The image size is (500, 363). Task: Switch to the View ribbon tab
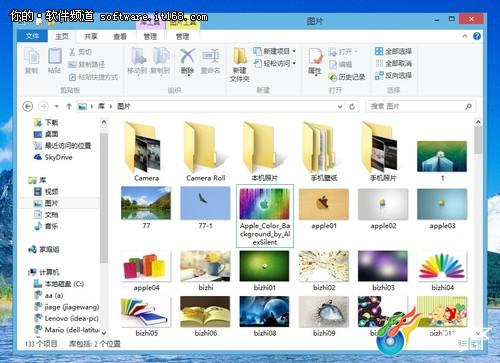(120, 36)
